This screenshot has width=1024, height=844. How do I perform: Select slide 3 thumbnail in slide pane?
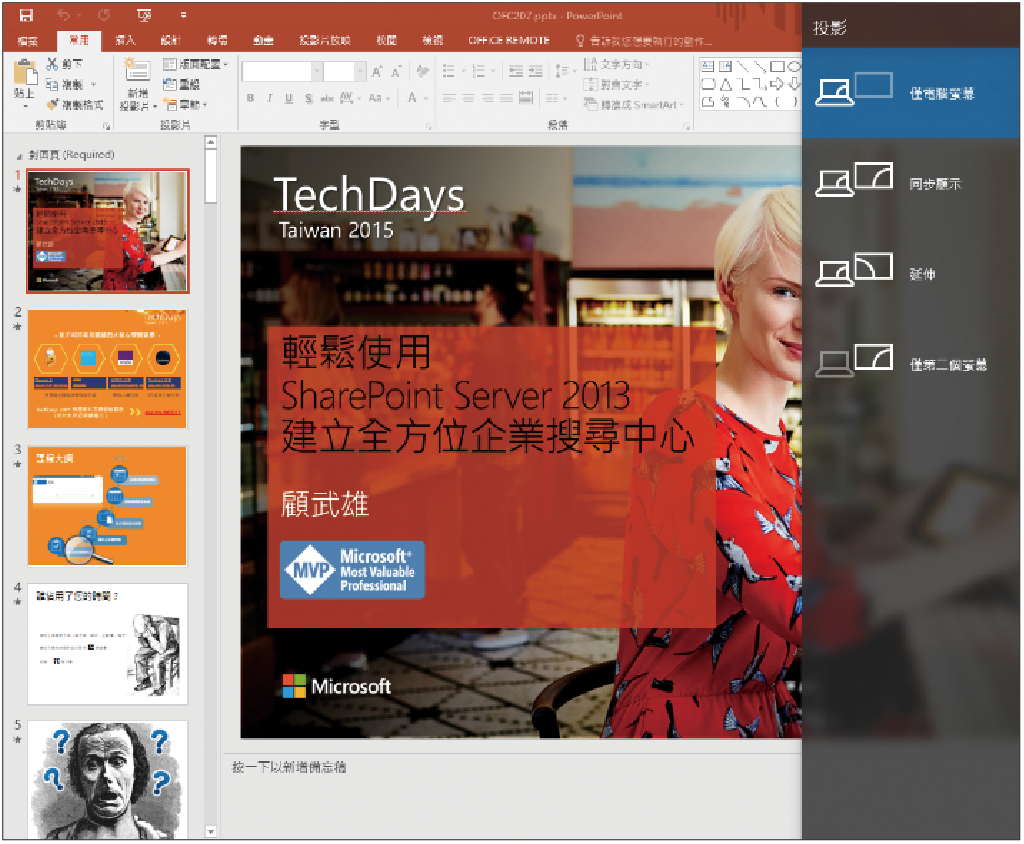point(108,506)
